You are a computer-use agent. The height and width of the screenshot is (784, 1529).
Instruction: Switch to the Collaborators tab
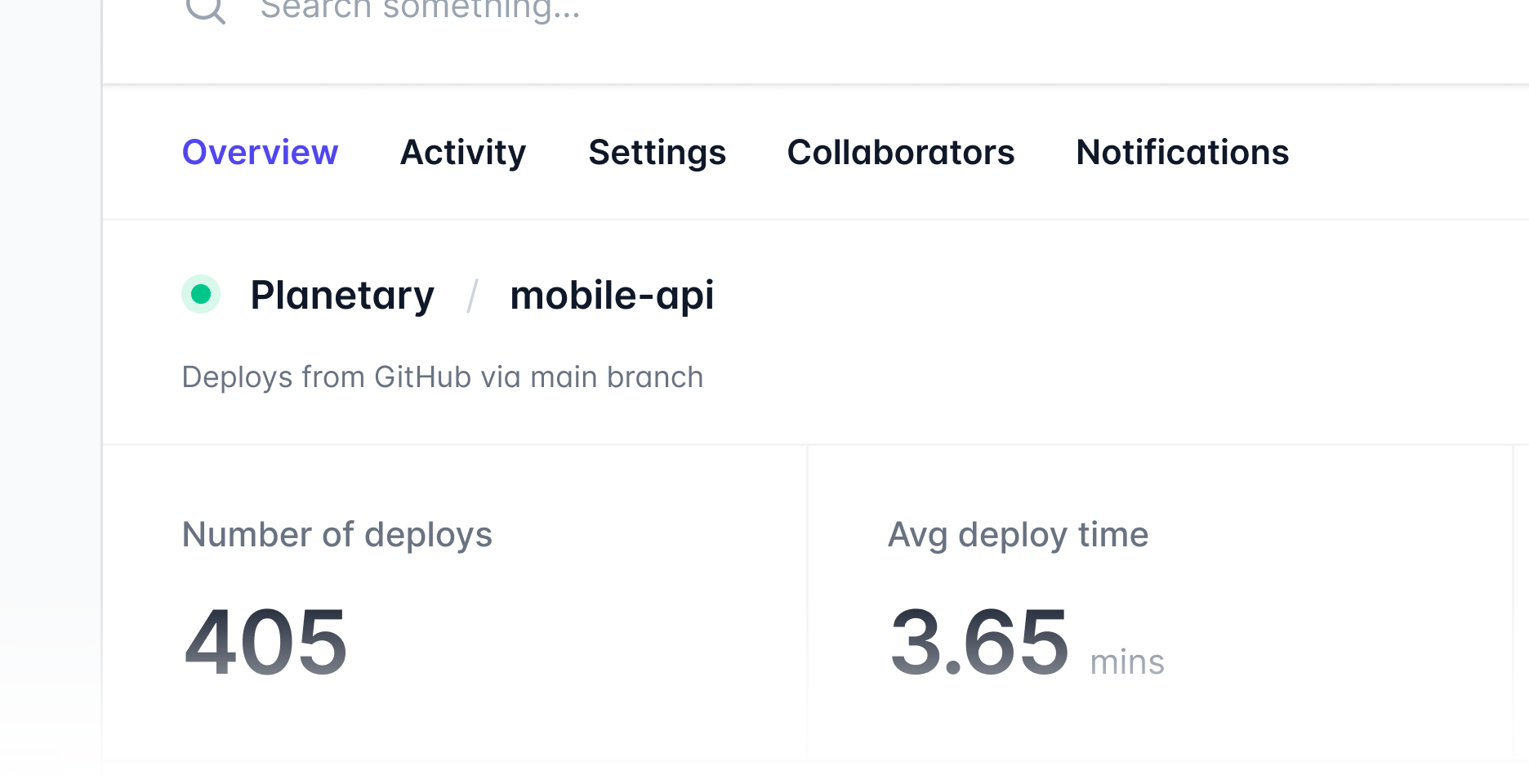pyautogui.click(x=901, y=152)
